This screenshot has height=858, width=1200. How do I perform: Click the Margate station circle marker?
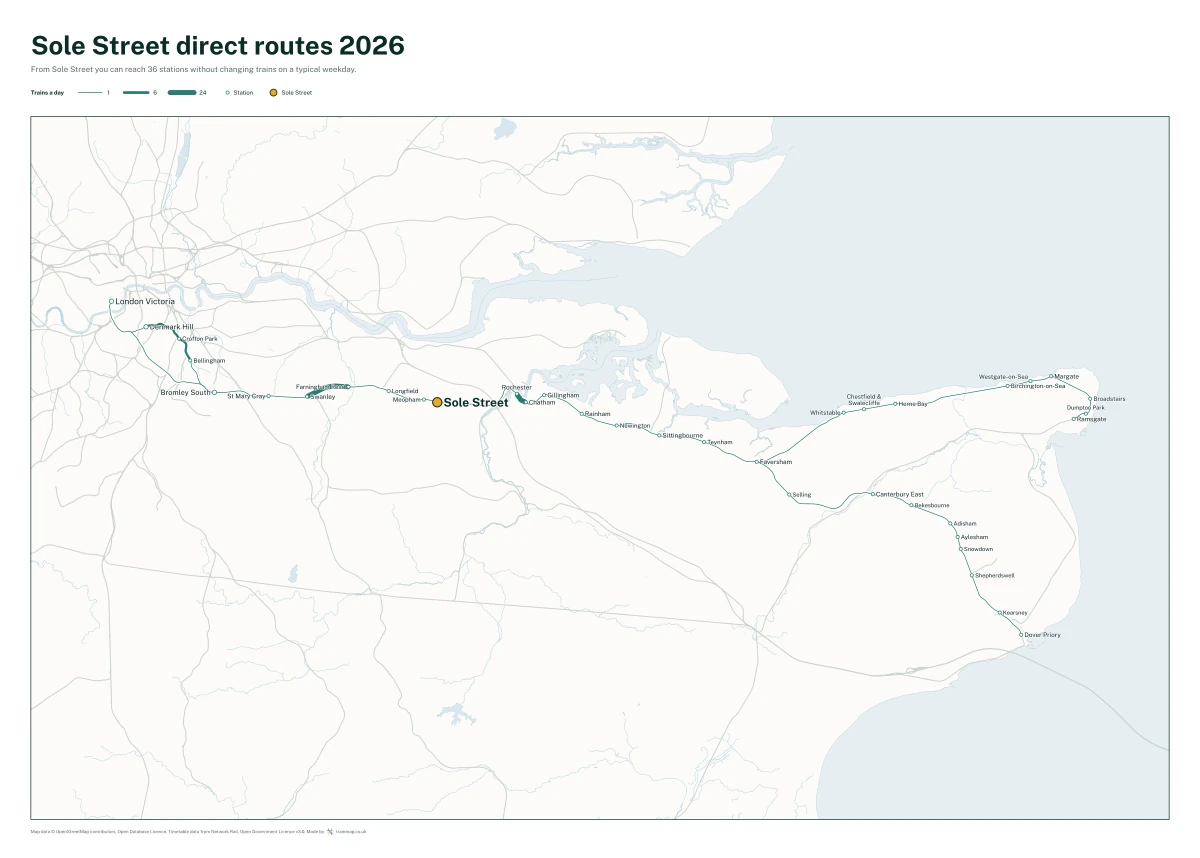click(1051, 376)
